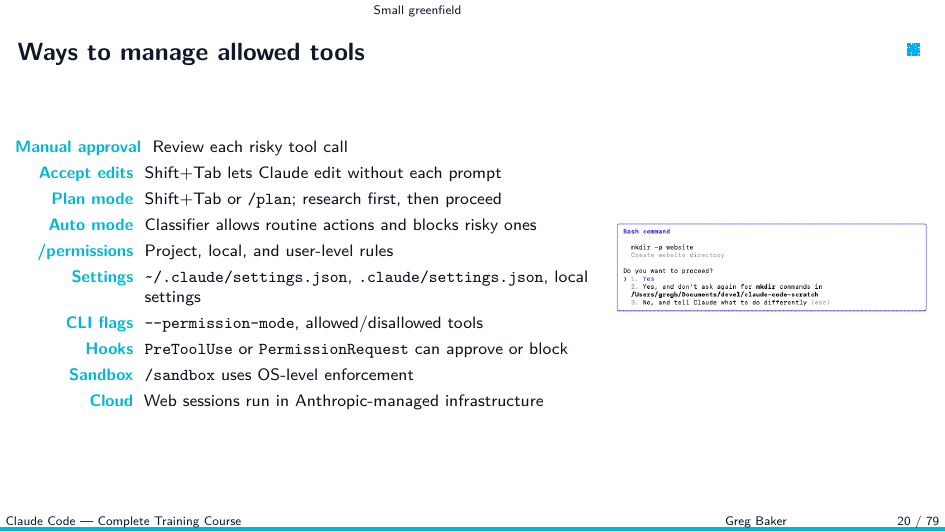Select the 'Settings' term
The image size is (945, 532).
[102, 277]
